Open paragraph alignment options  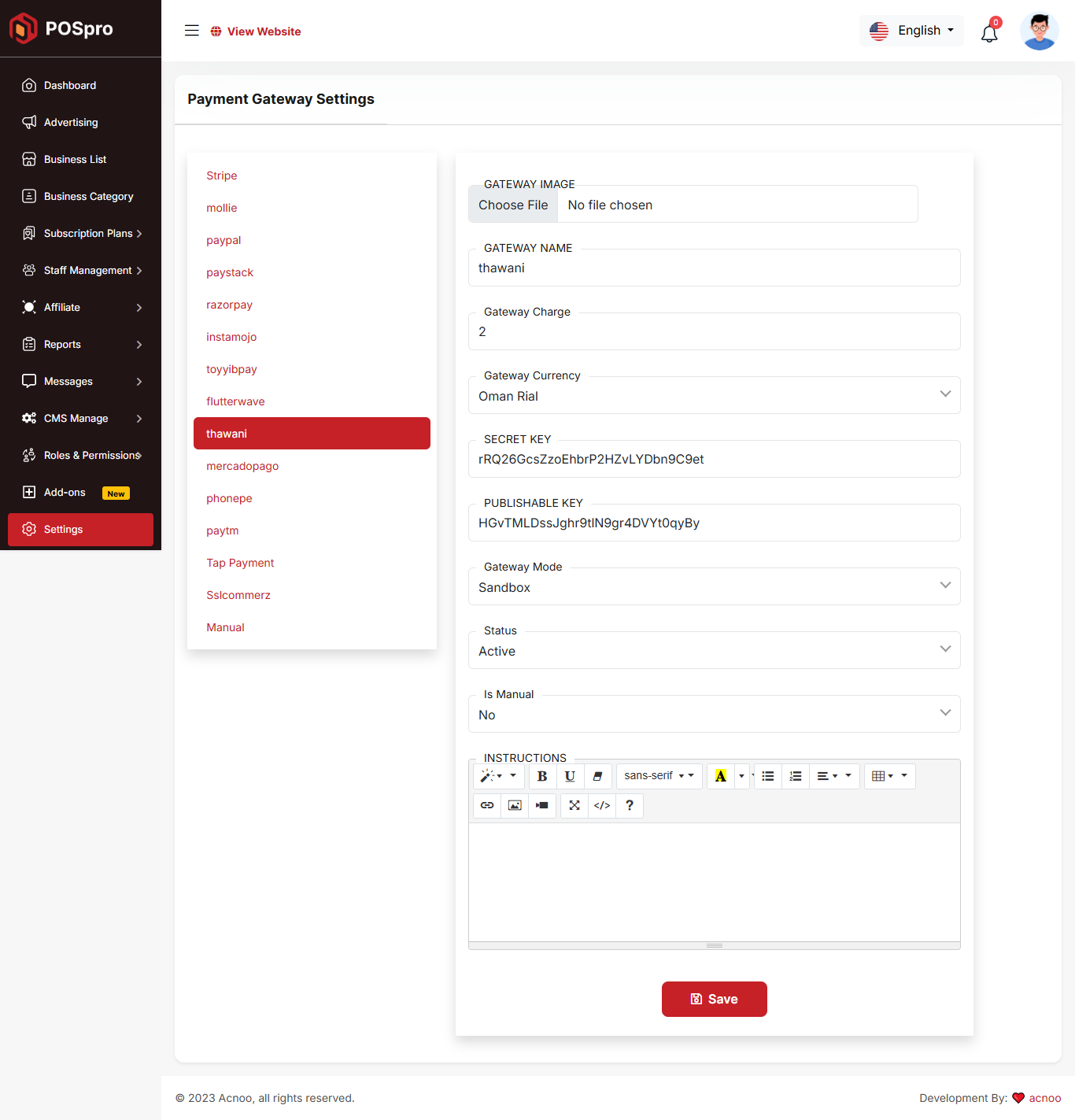834,776
